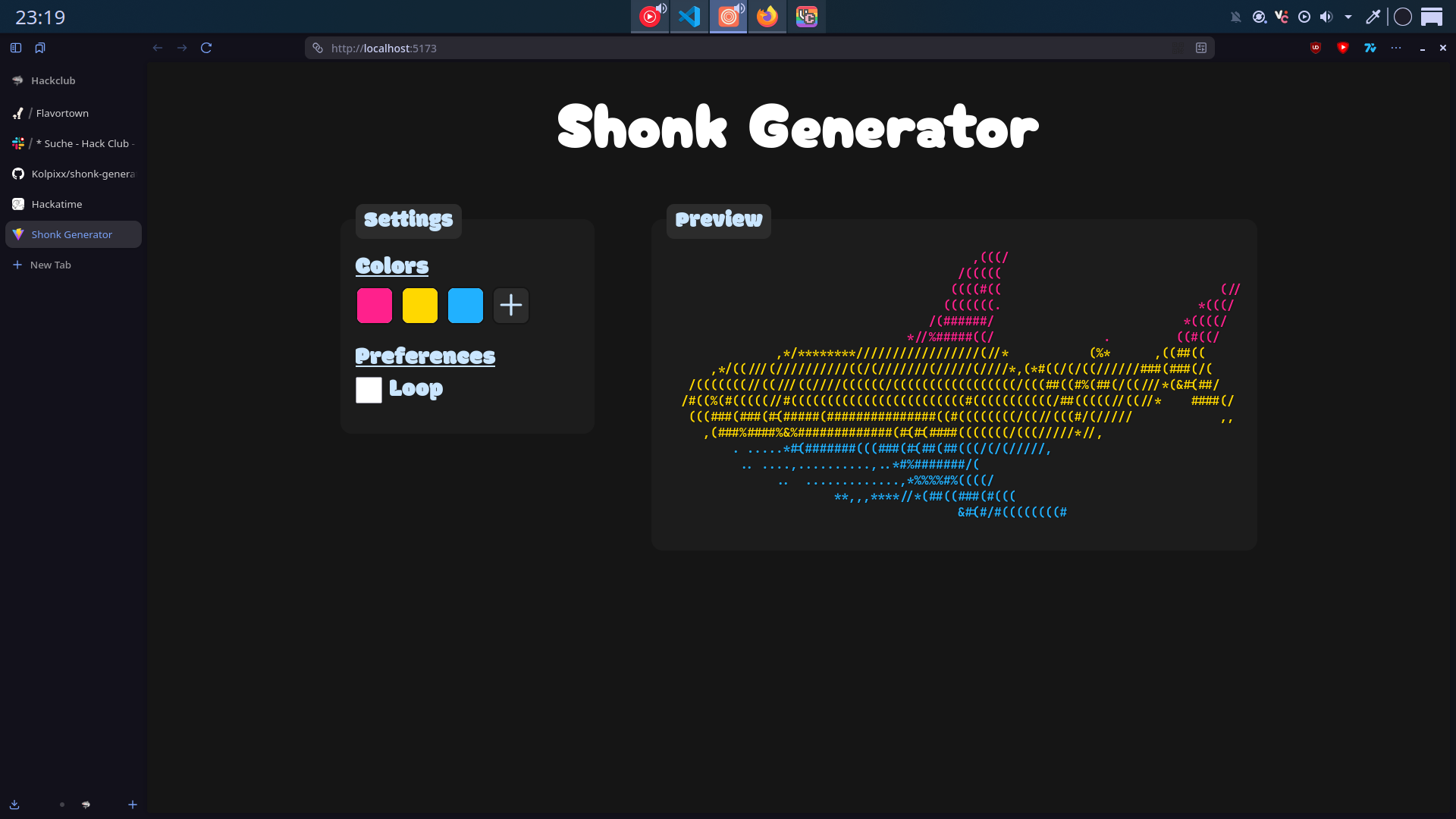
Task: Select the blue color swatch
Action: [466, 306]
